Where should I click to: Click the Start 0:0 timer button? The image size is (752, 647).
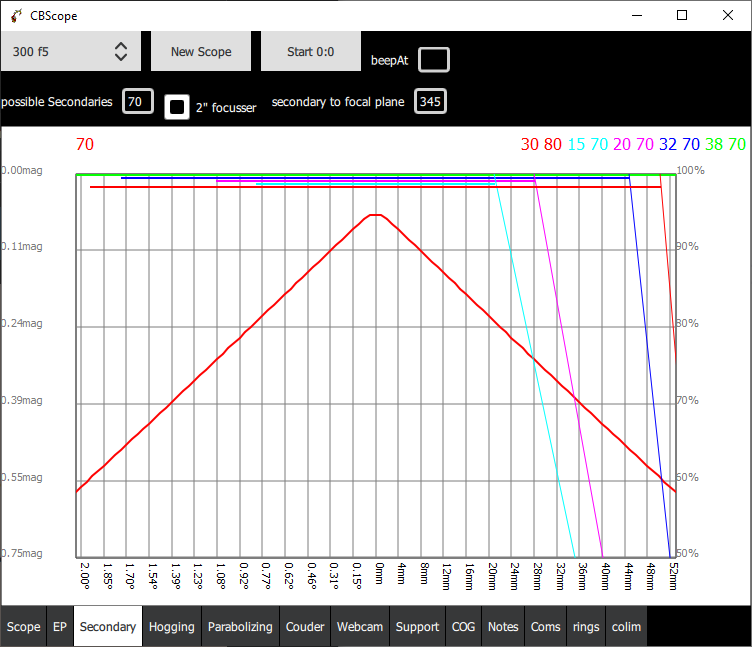click(x=311, y=51)
